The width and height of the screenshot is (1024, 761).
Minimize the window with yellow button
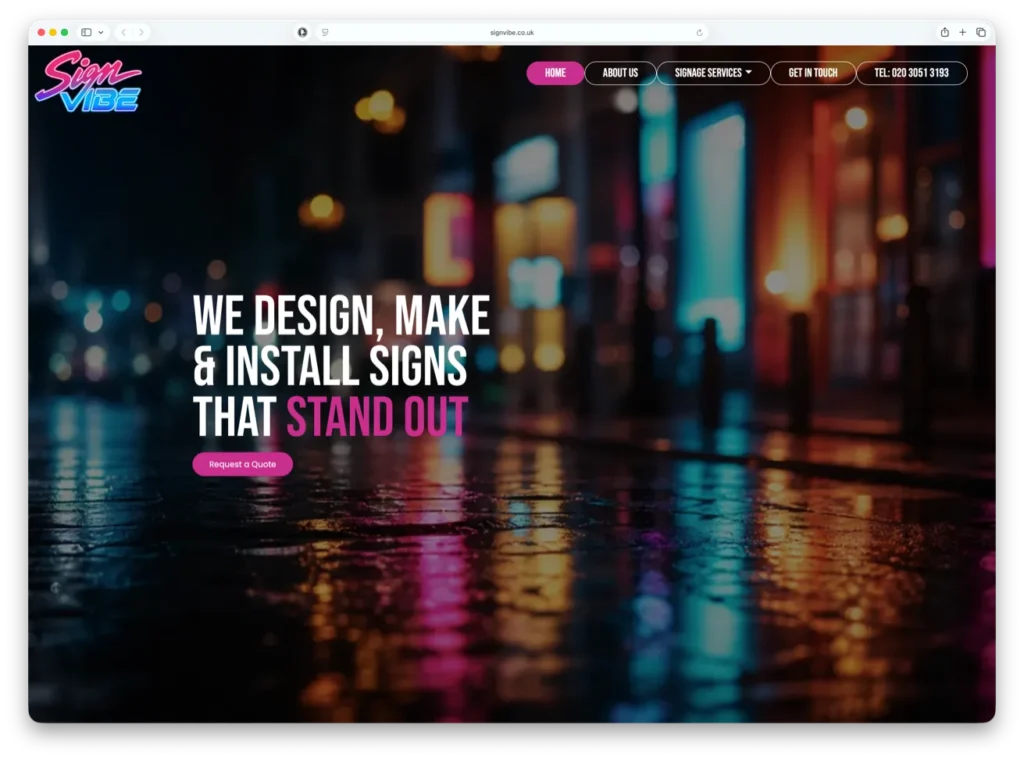pyautogui.click(x=53, y=32)
